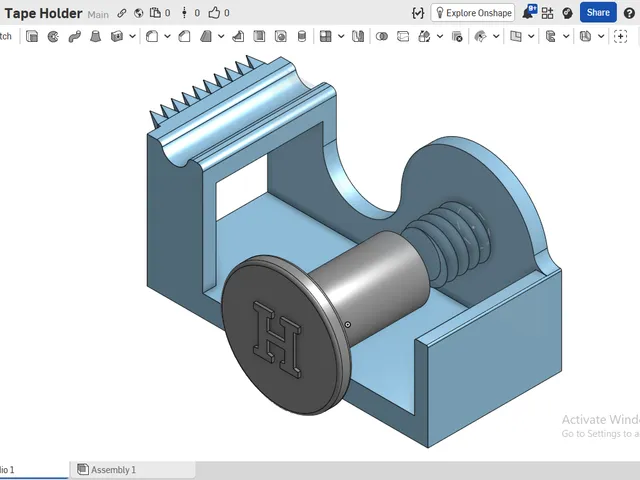Select the Sweep tool
This screenshot has height=480, width=640.
pyautogui.click(x=74, y=37)
